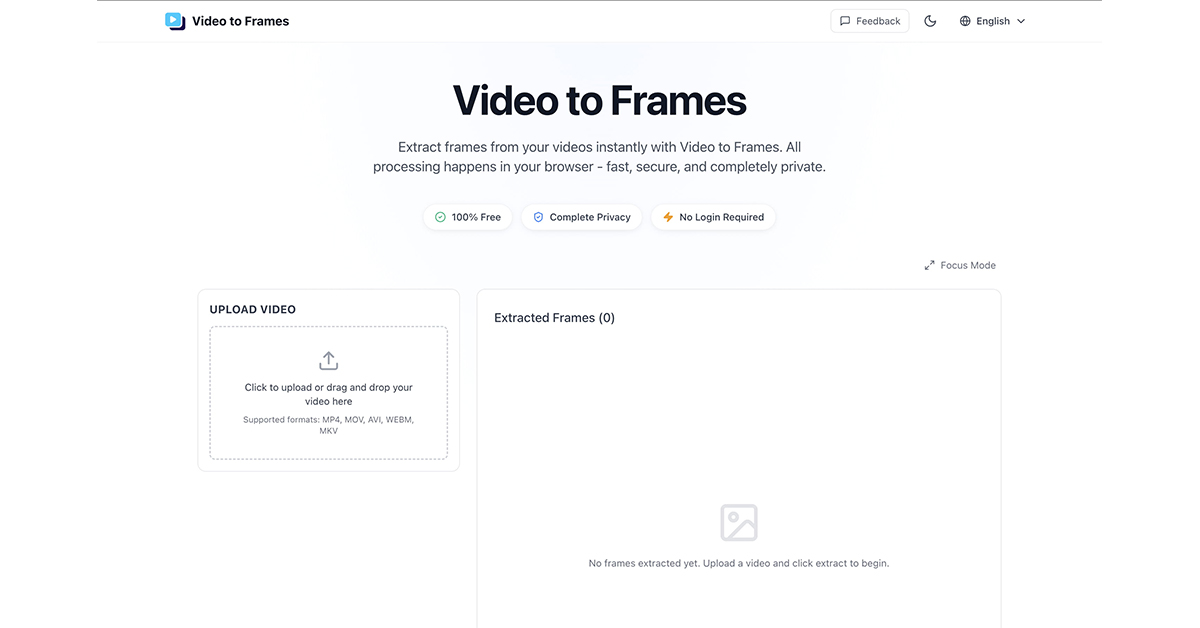Click the image placeholder icon in Extracted Frames

739,521
